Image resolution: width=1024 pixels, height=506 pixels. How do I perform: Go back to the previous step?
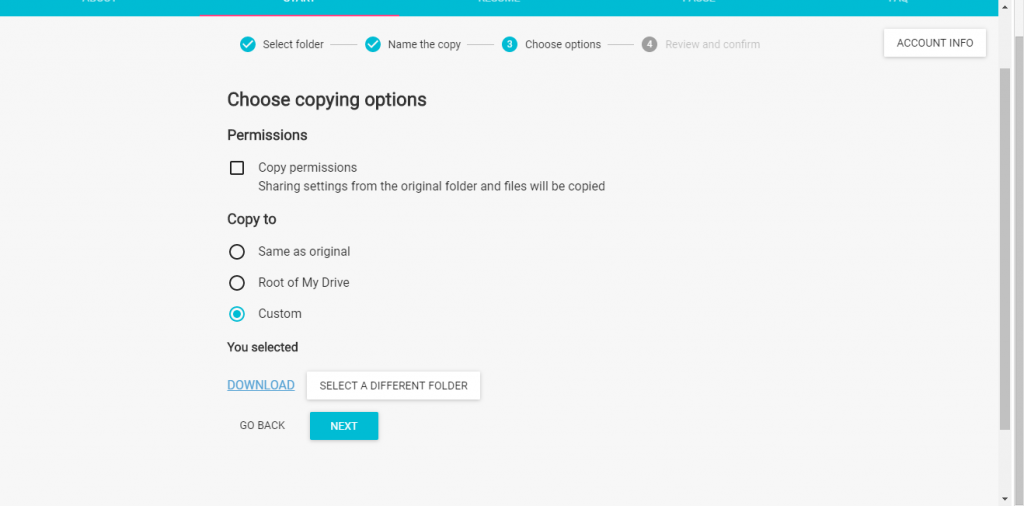263,426
